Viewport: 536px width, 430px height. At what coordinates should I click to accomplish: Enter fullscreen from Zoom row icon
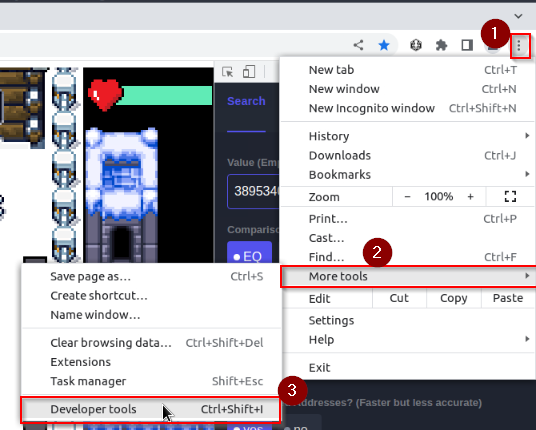coord(510,197)
